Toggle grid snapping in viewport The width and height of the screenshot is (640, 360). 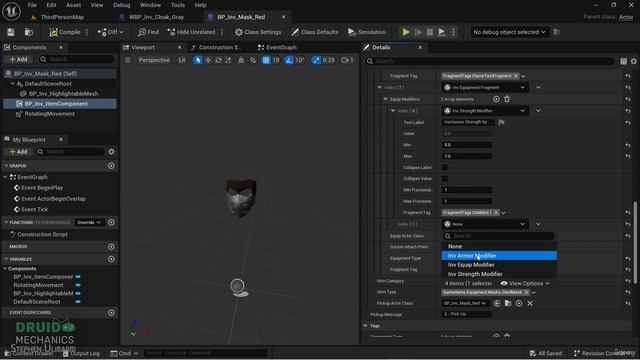coord(266,60)
